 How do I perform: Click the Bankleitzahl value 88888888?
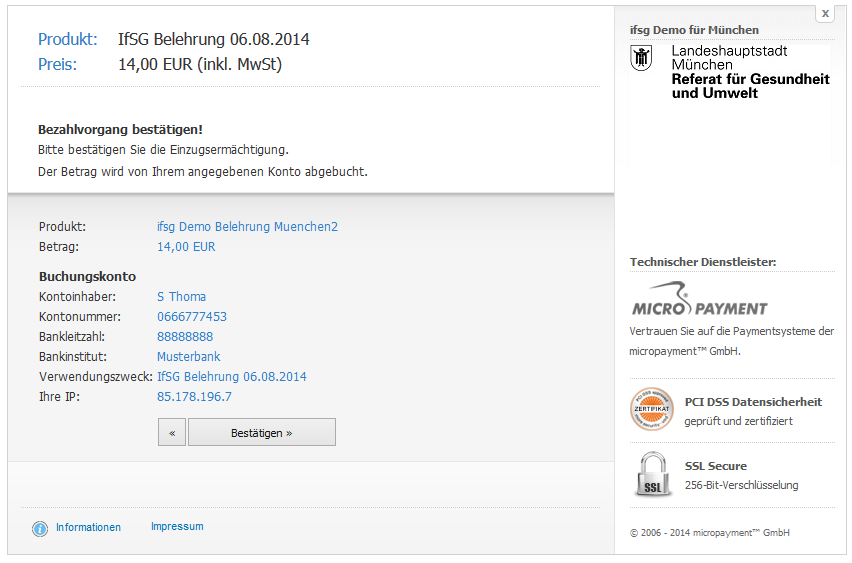[185, 337]
